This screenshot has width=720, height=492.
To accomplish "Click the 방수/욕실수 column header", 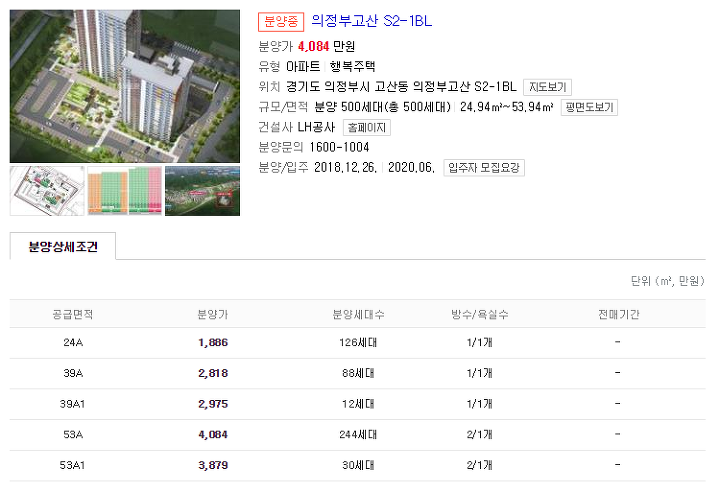I will (479, 314).
